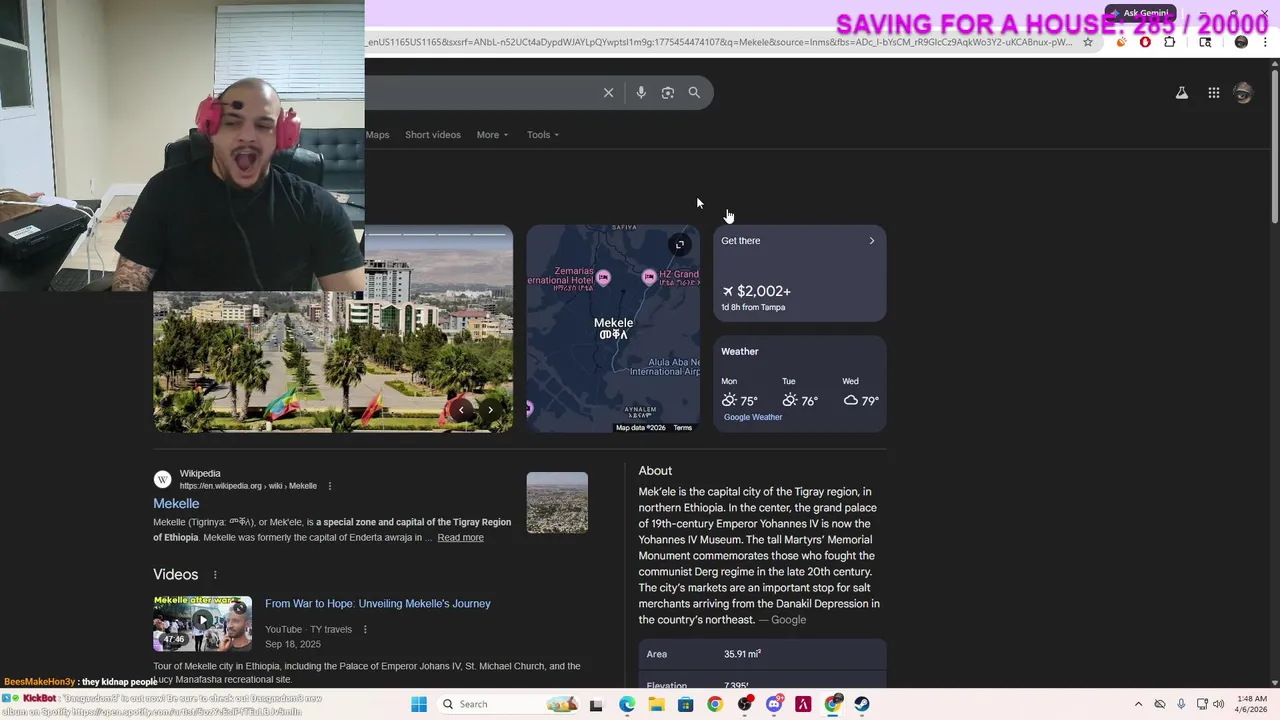Click Read more on Wikipedia snippet

coord(460,538)
